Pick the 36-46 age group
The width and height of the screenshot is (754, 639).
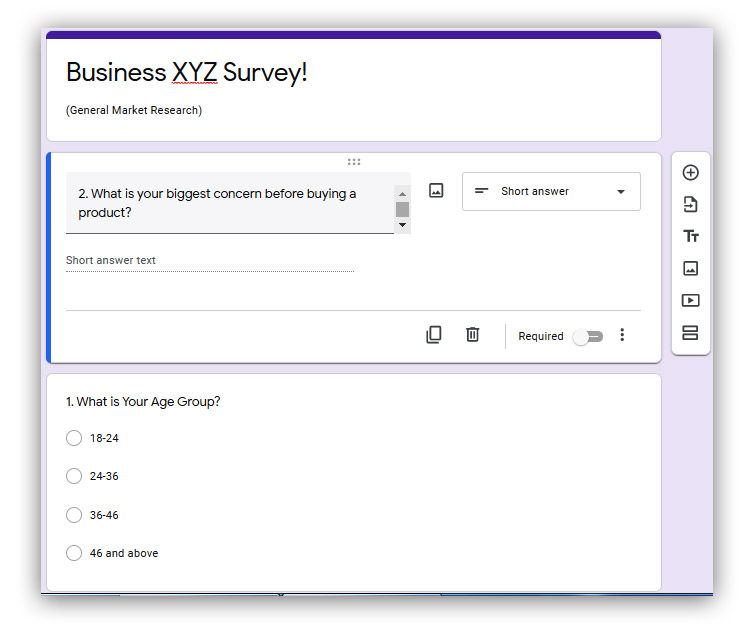[x=74, y=515]
